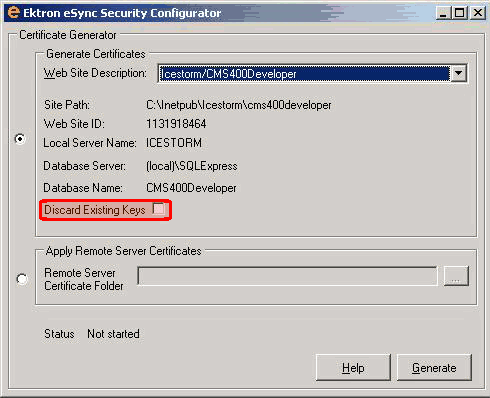Minimize the eSync Security Configurator window
Image resolution: width=490 pixels, height=398 pixels.
(x=443, y=13)
